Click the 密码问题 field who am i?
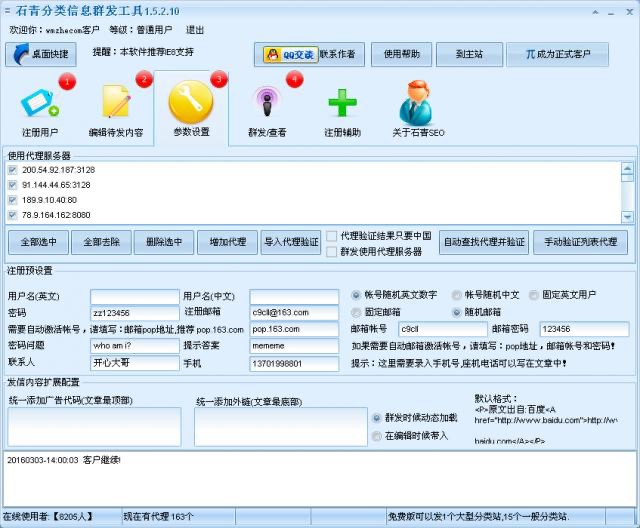 click(x=135, y=346)
